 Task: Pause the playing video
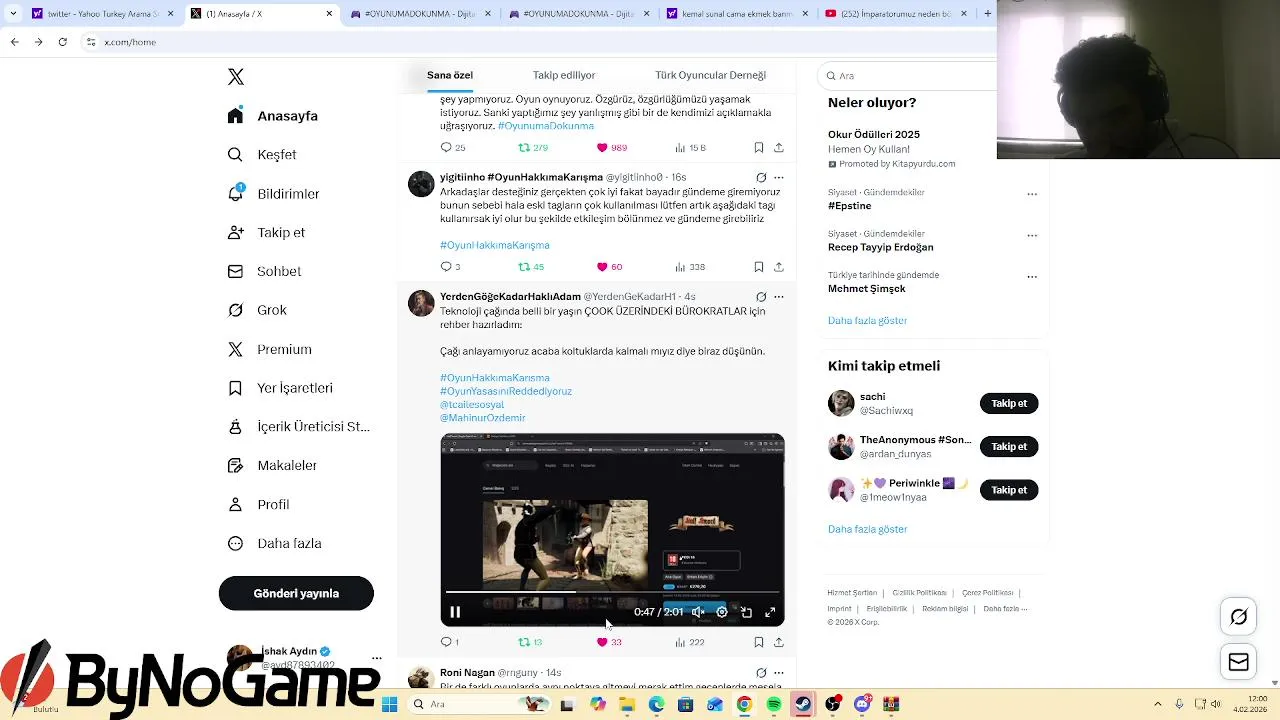coord(455,612)
